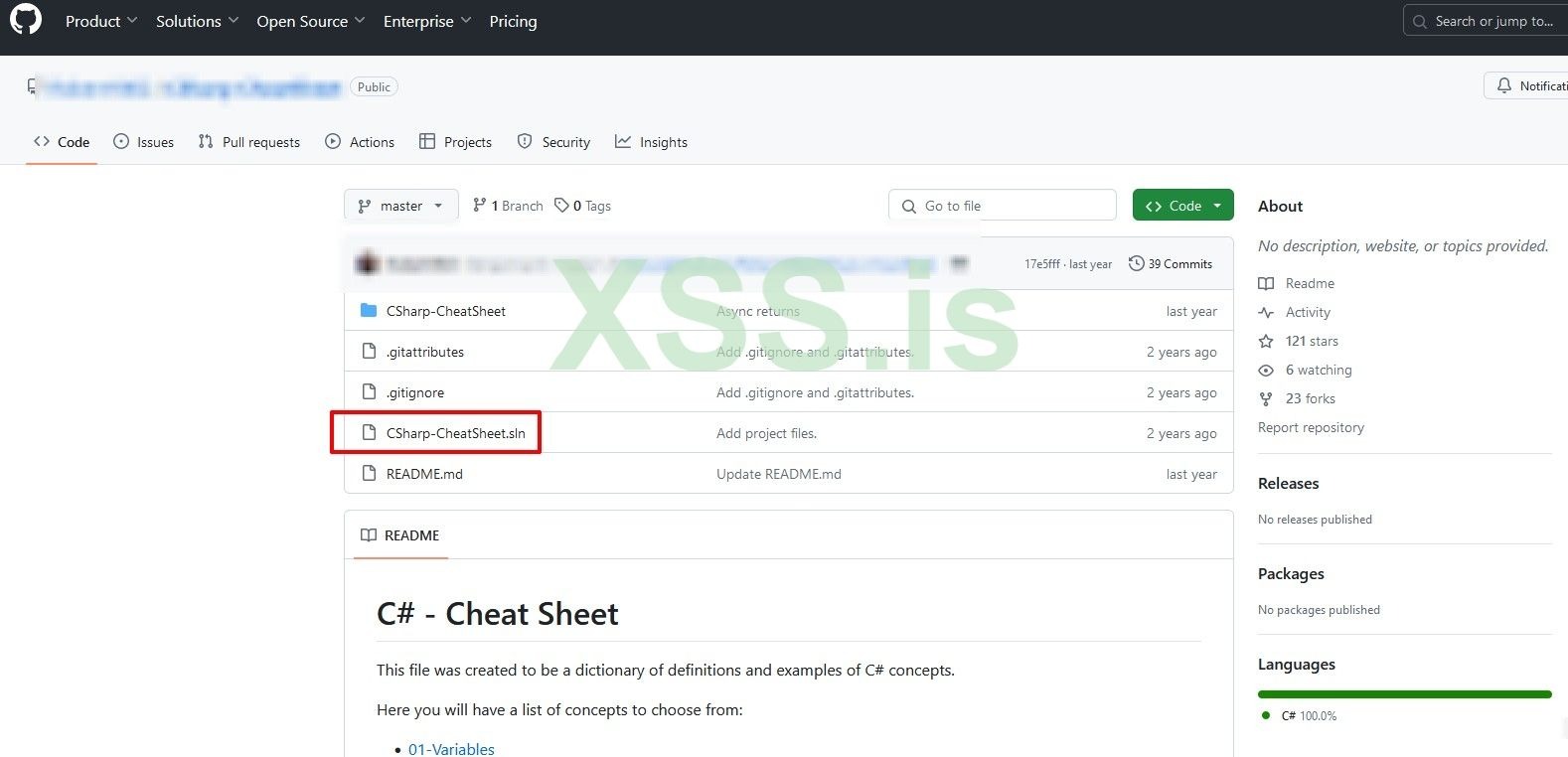Image resolution: width=1568 pixels, height=757 pixels.
Task: Click the Readme book icon in About
Action: [x=1266, y=283]
